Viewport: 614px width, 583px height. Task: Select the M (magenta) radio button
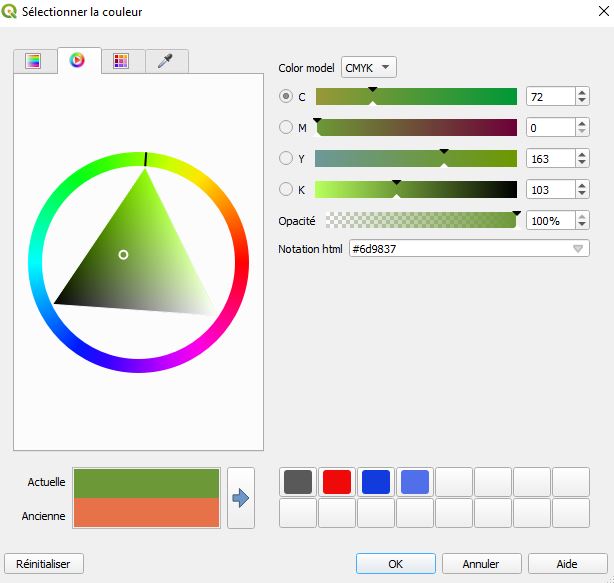(287, 127)
